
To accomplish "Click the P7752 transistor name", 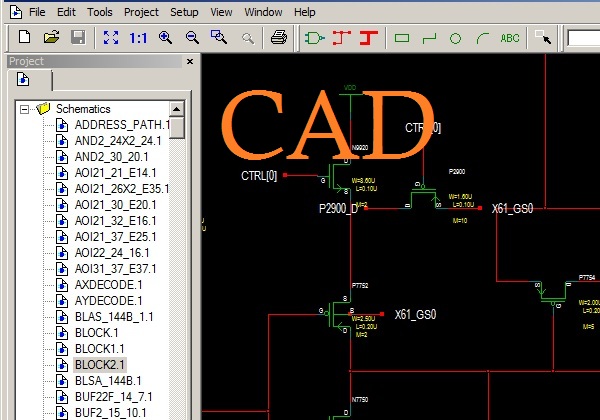I will (x=360, y=285).
